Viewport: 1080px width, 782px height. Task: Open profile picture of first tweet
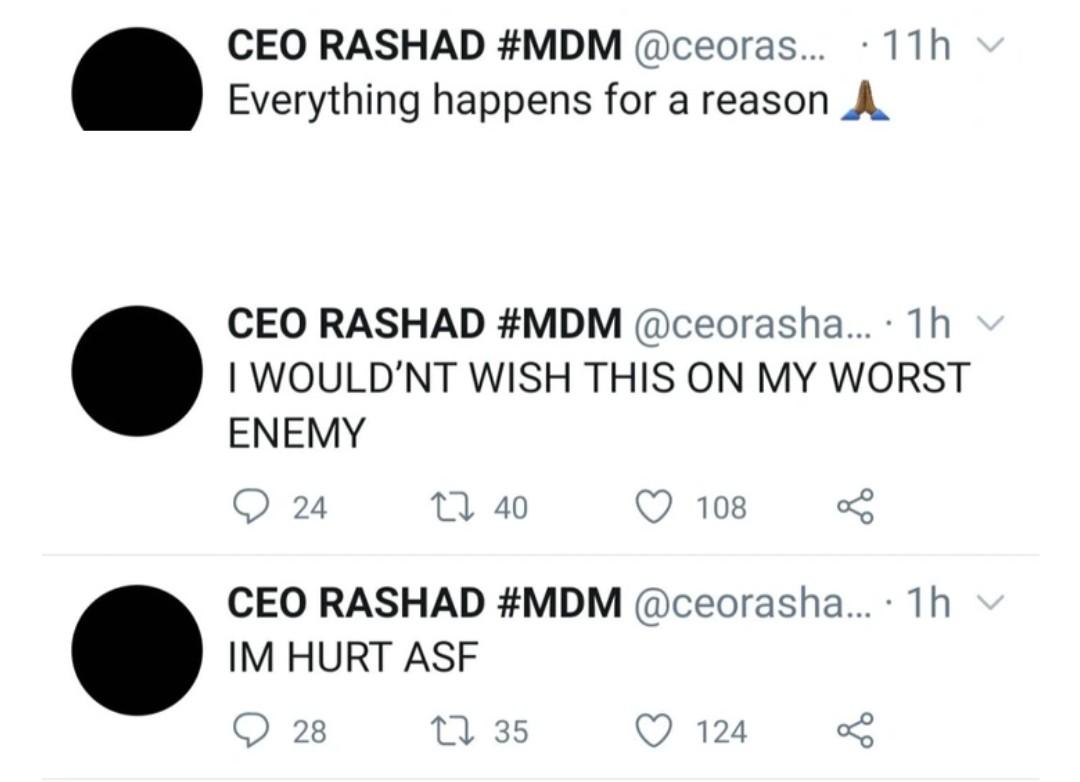[137, 82]
